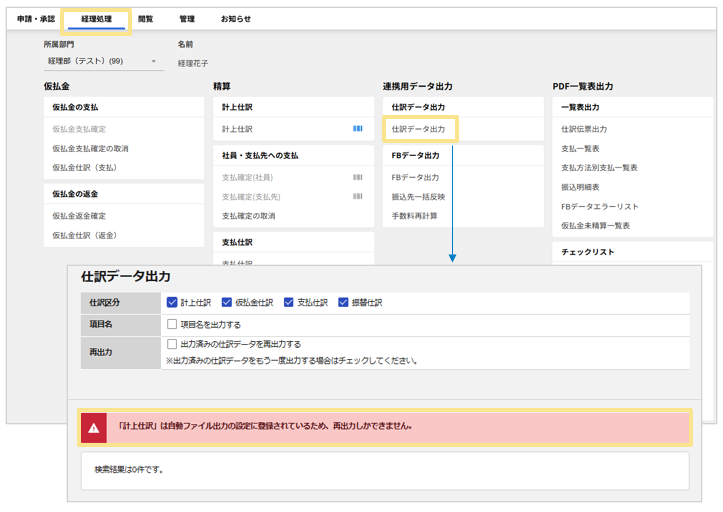Switch to the 経理処理 tab
Viewport: 723px width, 512px height.
pyautogui.click(x=96, y=19)
